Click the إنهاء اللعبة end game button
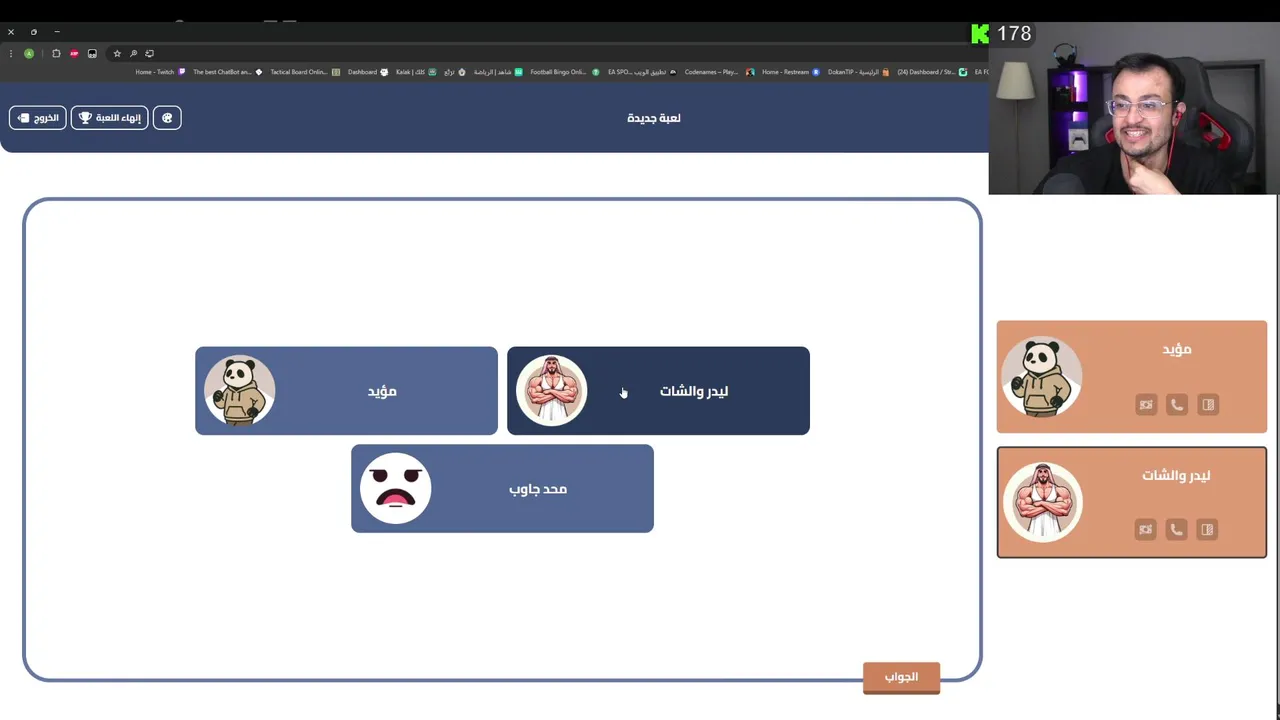This screenshot has width=1280, height=720. tap(109, 118)
